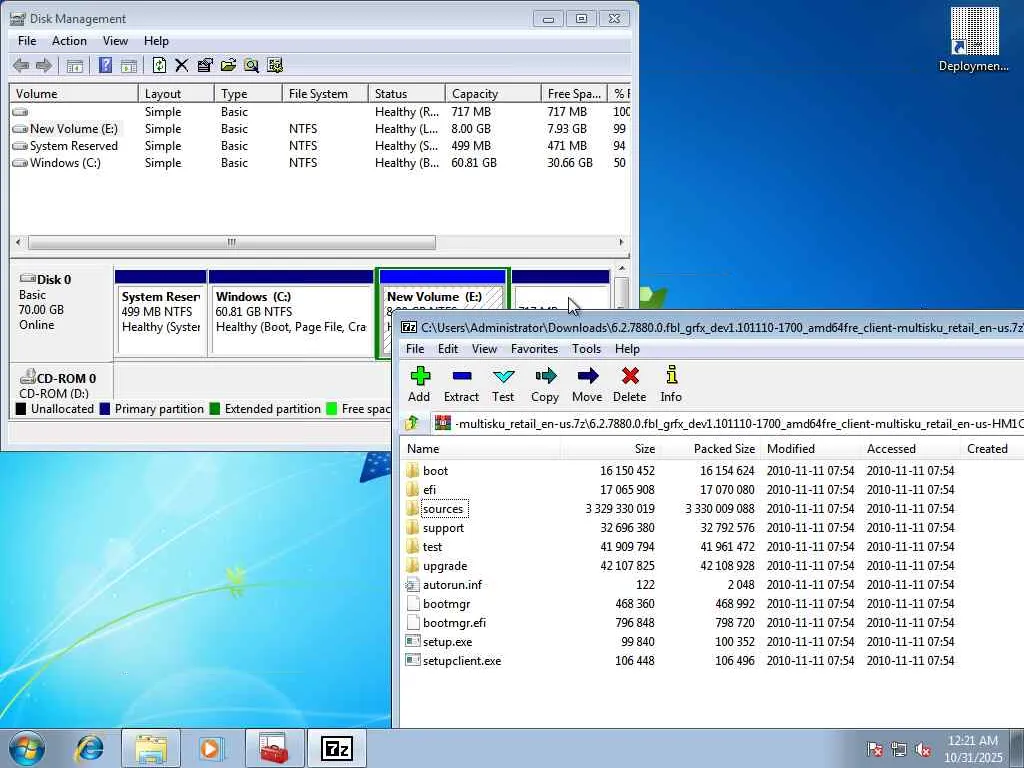1024x768 pixels.
Task: Open the File menu in Disk Management
Action: pos(27,40)
